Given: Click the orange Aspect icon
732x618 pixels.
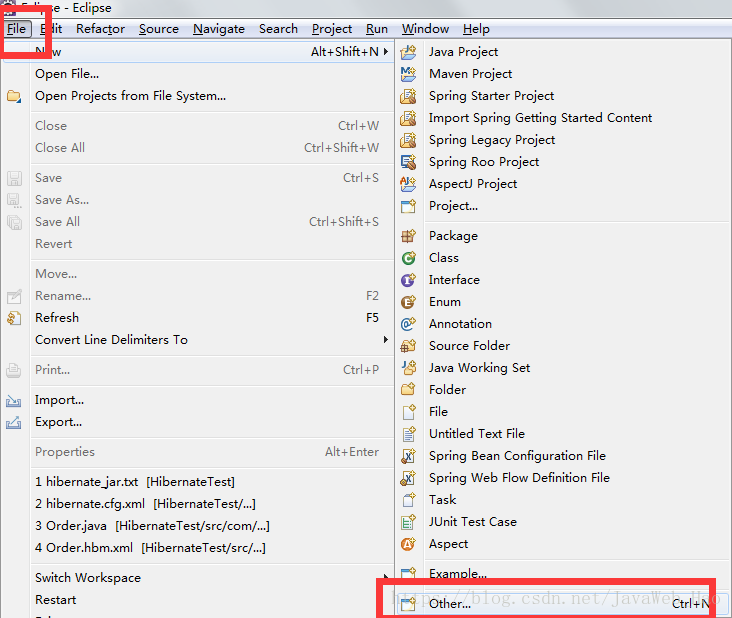Looking at the screenshot, I should [408, 543].
